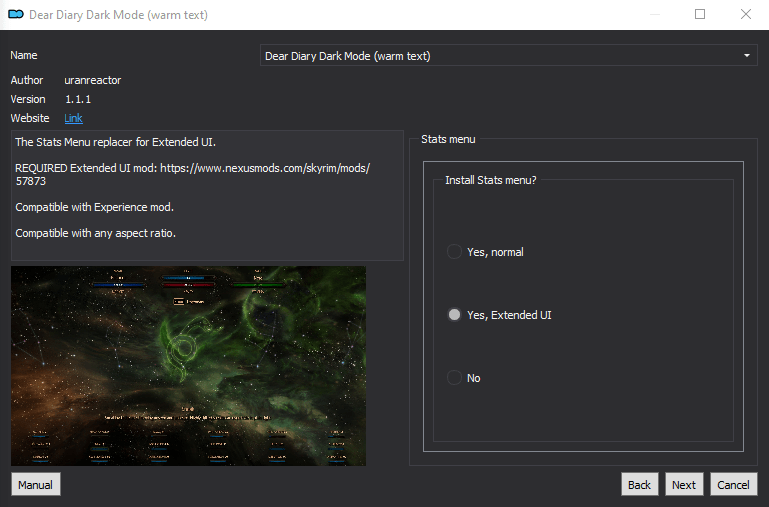The height and width of the screenshot is (507, 769).
Task: Click the stats menu preview screenshot
Action: (x=188, y=366)
